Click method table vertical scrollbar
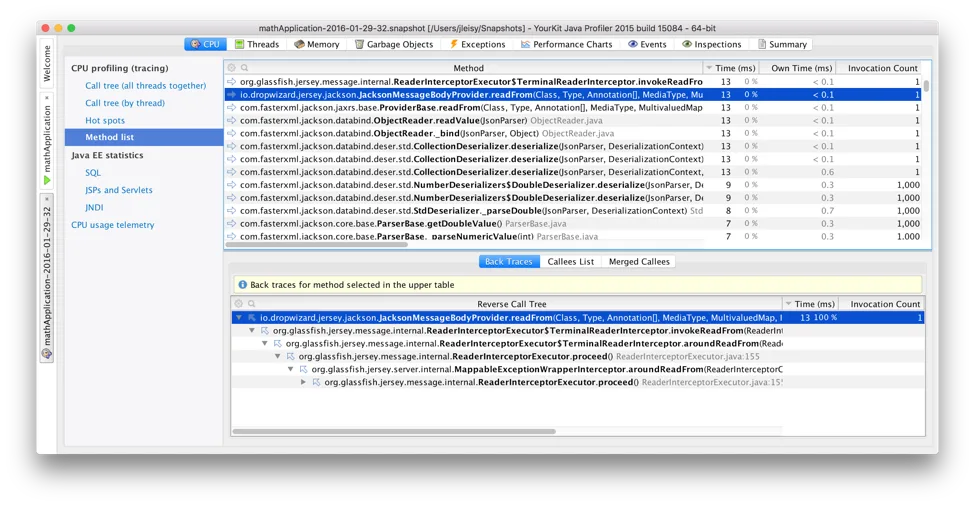The width and height of the screenshot is (975, 506). click(926, 86)
